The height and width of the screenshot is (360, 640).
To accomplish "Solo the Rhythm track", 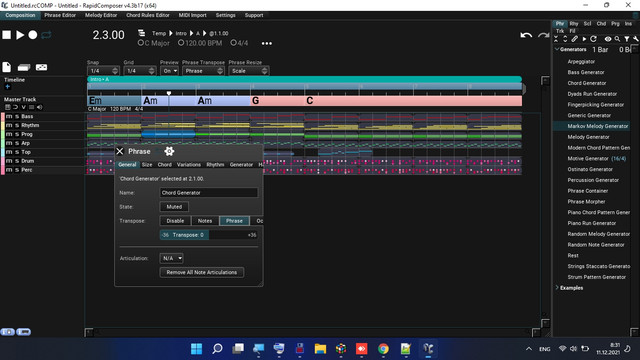I will [x=17, y=125].
